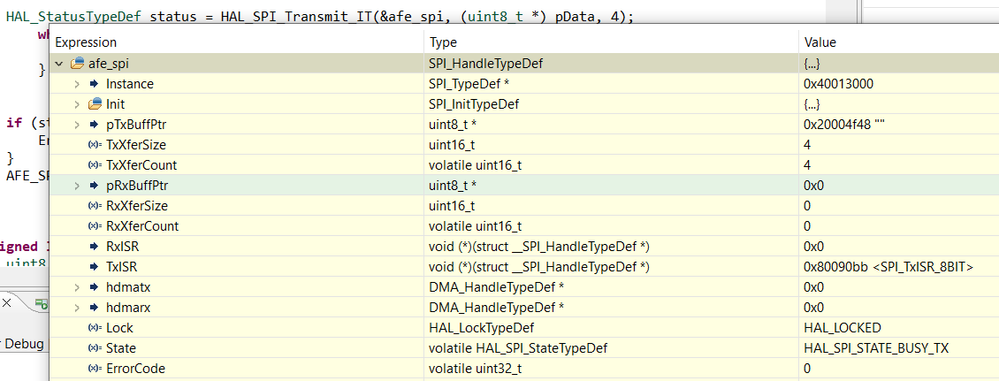Select the TxXferCount row
Screen dimensions: 999x381
click(x=524, y=165)
